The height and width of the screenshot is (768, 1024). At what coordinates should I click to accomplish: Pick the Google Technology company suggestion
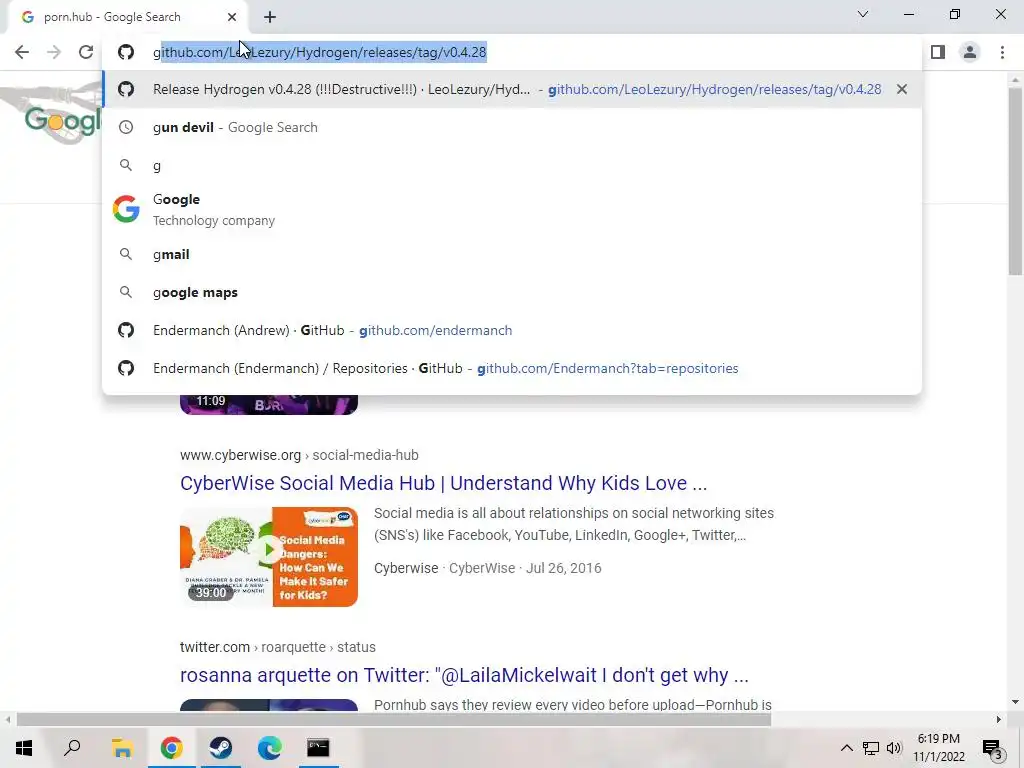click(x=512, y=210)
